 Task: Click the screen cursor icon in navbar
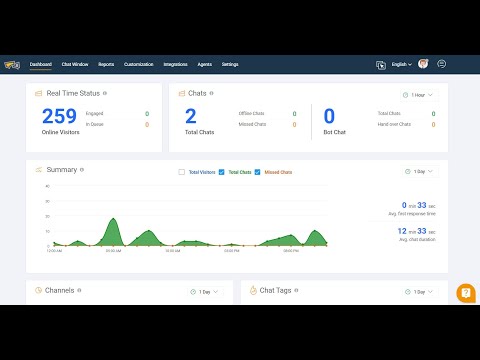pyautogui.click(x=381, y=65)
